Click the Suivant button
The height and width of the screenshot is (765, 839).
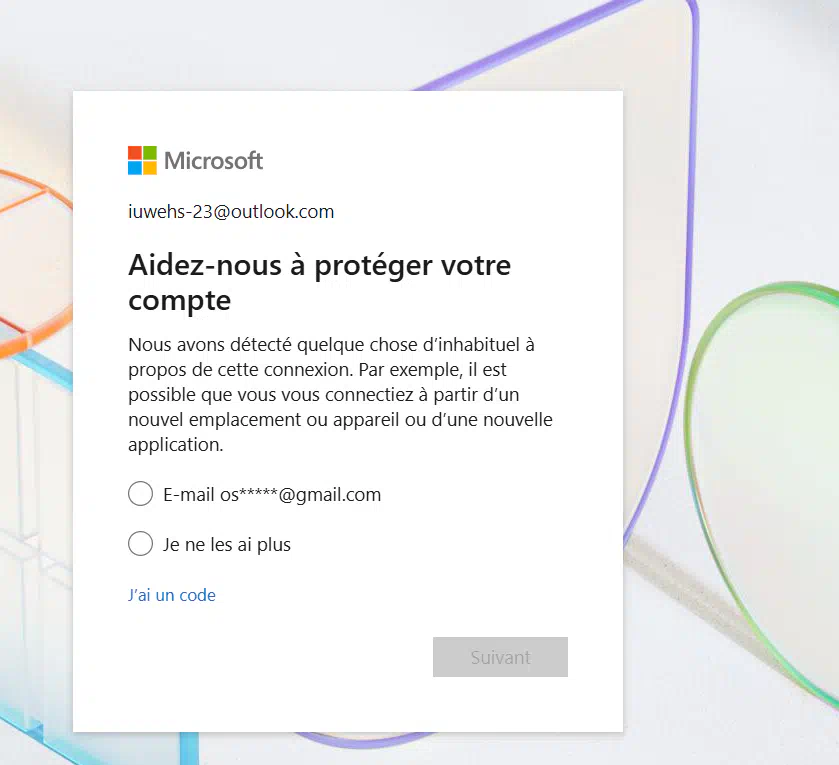click(500, 657)
